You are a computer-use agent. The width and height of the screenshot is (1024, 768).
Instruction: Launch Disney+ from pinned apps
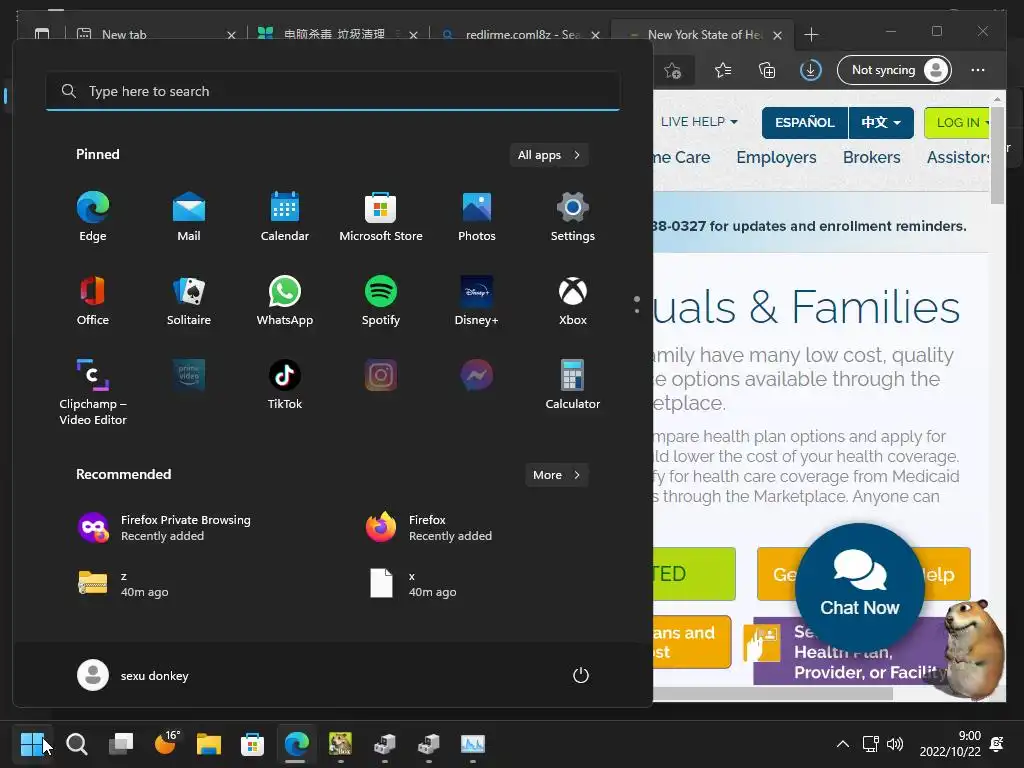coord(477,301)
